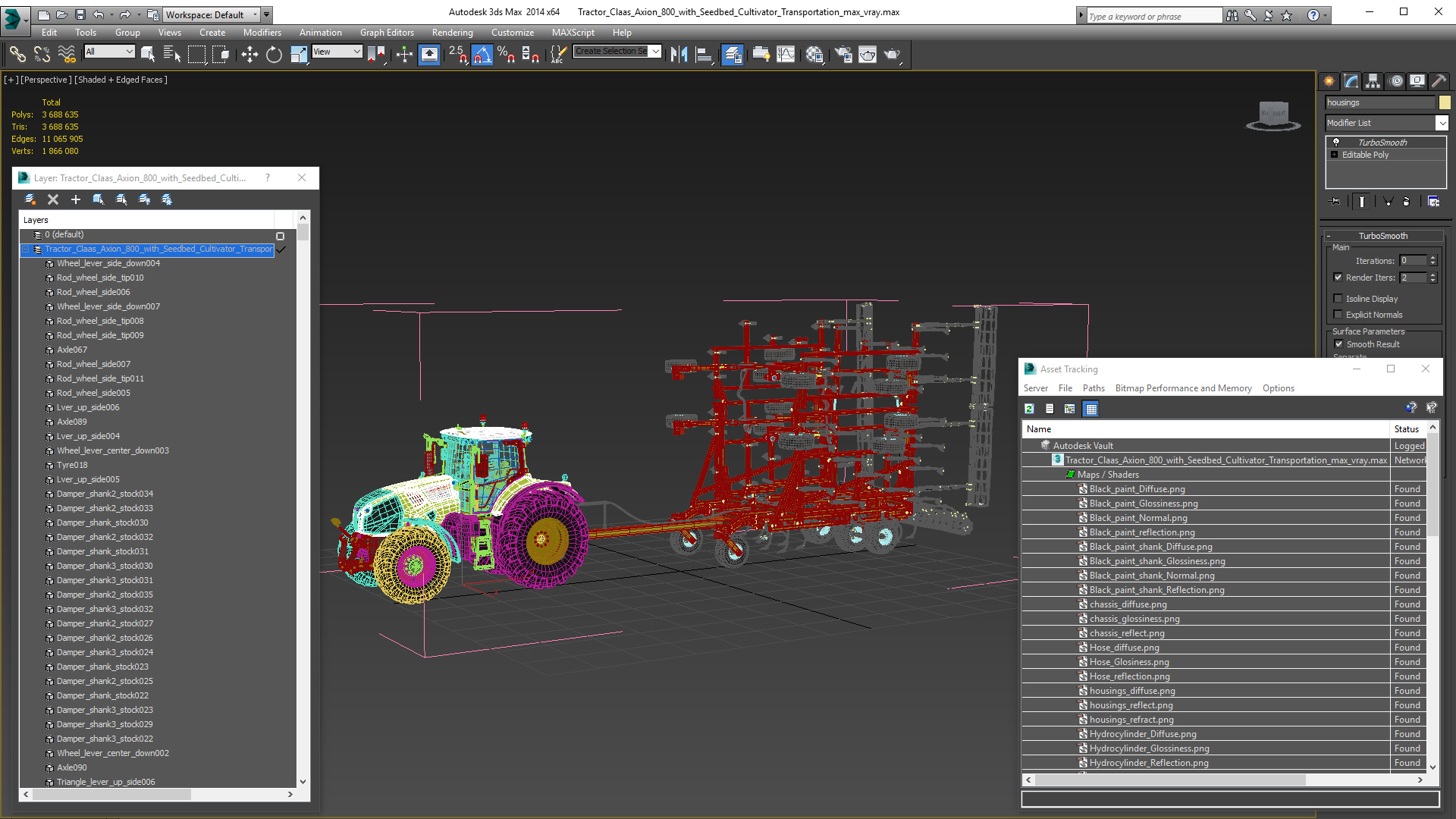Open the Workspace Default dropdown
The width and height of the screenshot is (1456, 819).
click(x=213, y=14)
